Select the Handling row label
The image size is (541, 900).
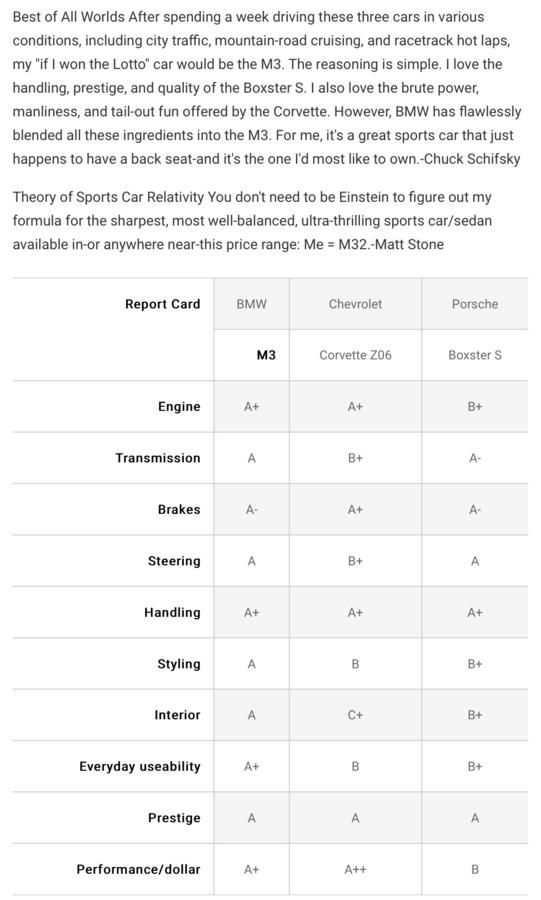[x=172, y=612]
